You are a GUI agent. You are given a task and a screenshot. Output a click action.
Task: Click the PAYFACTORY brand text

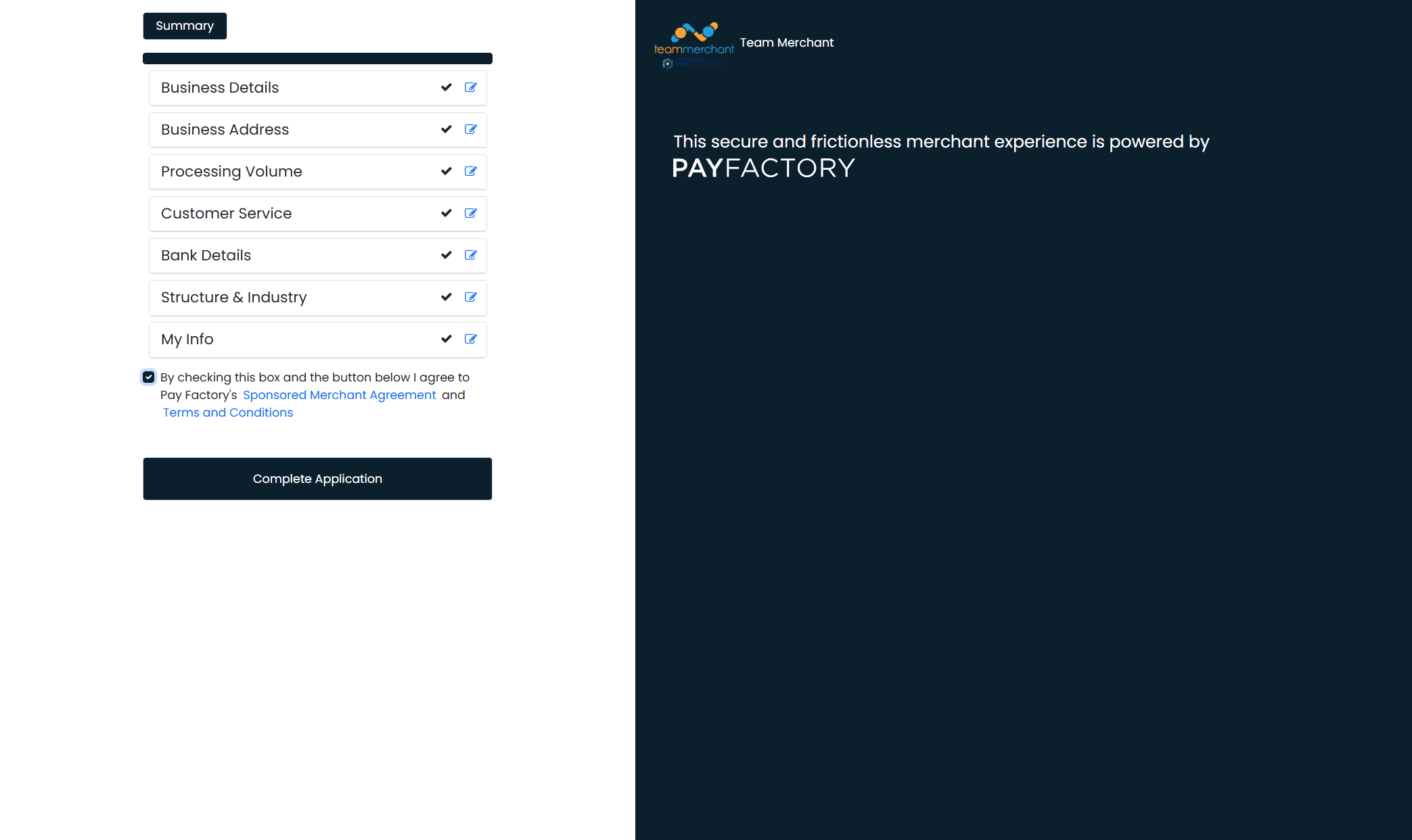coord(763,168)
